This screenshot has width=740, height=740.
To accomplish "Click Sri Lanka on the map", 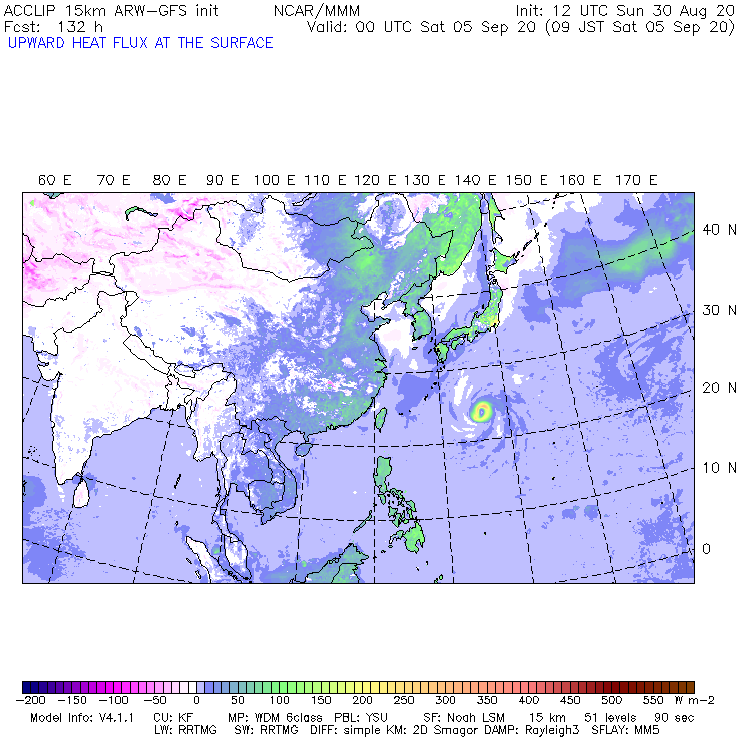I will [x=81, y=493].
